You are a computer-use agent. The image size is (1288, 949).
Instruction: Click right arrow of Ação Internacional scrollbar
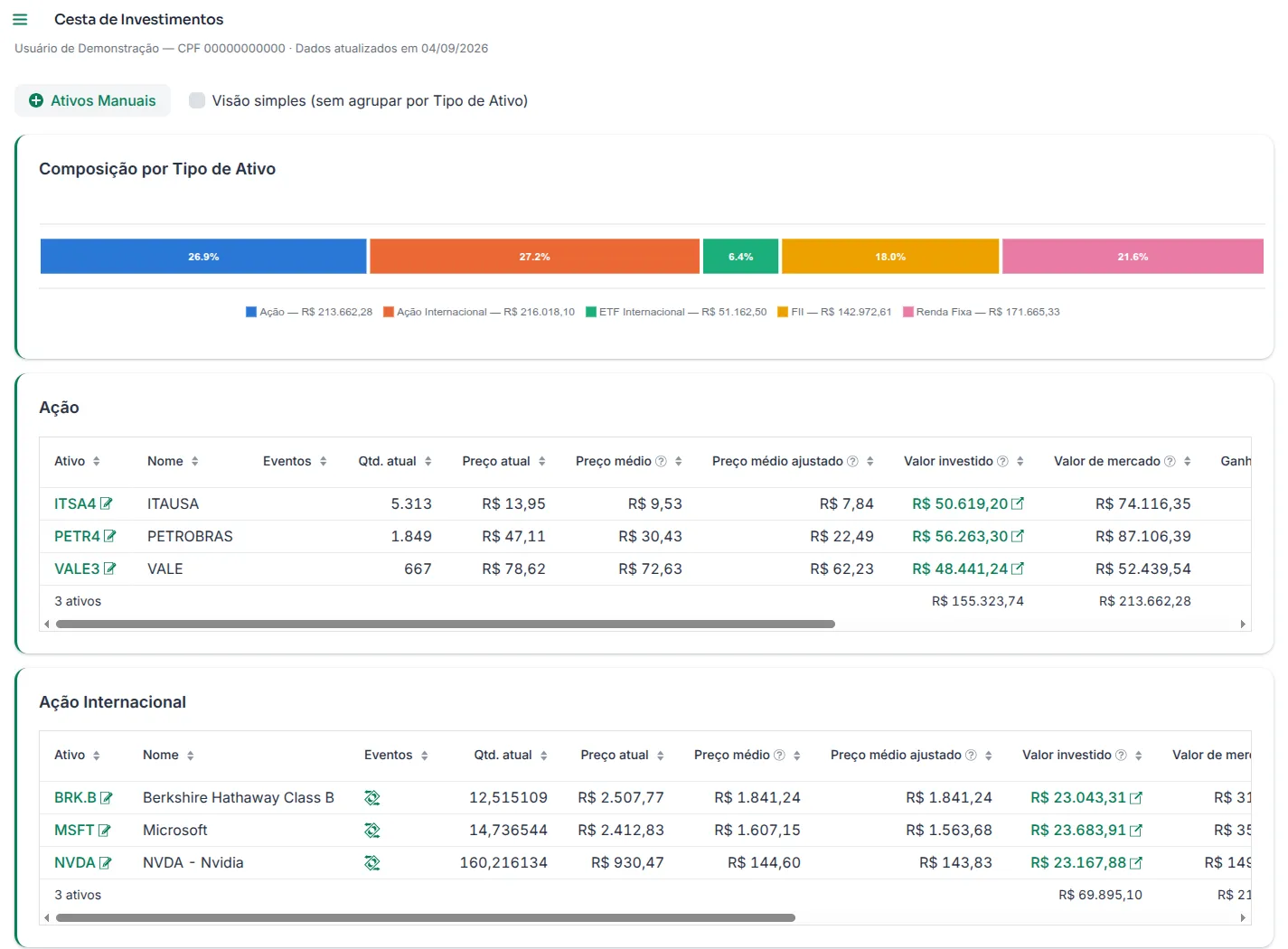coord(1243,917)
